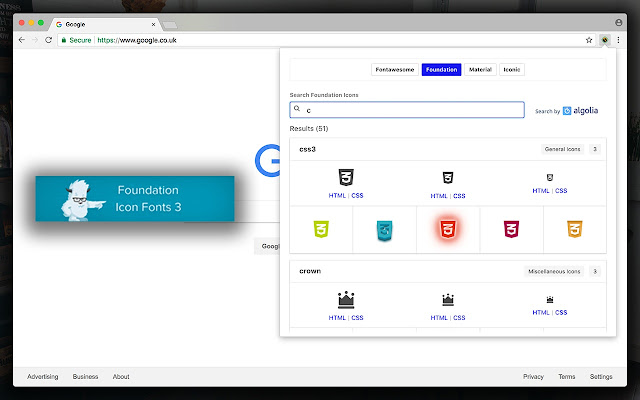Click the small css3 icon

point(550,178)
